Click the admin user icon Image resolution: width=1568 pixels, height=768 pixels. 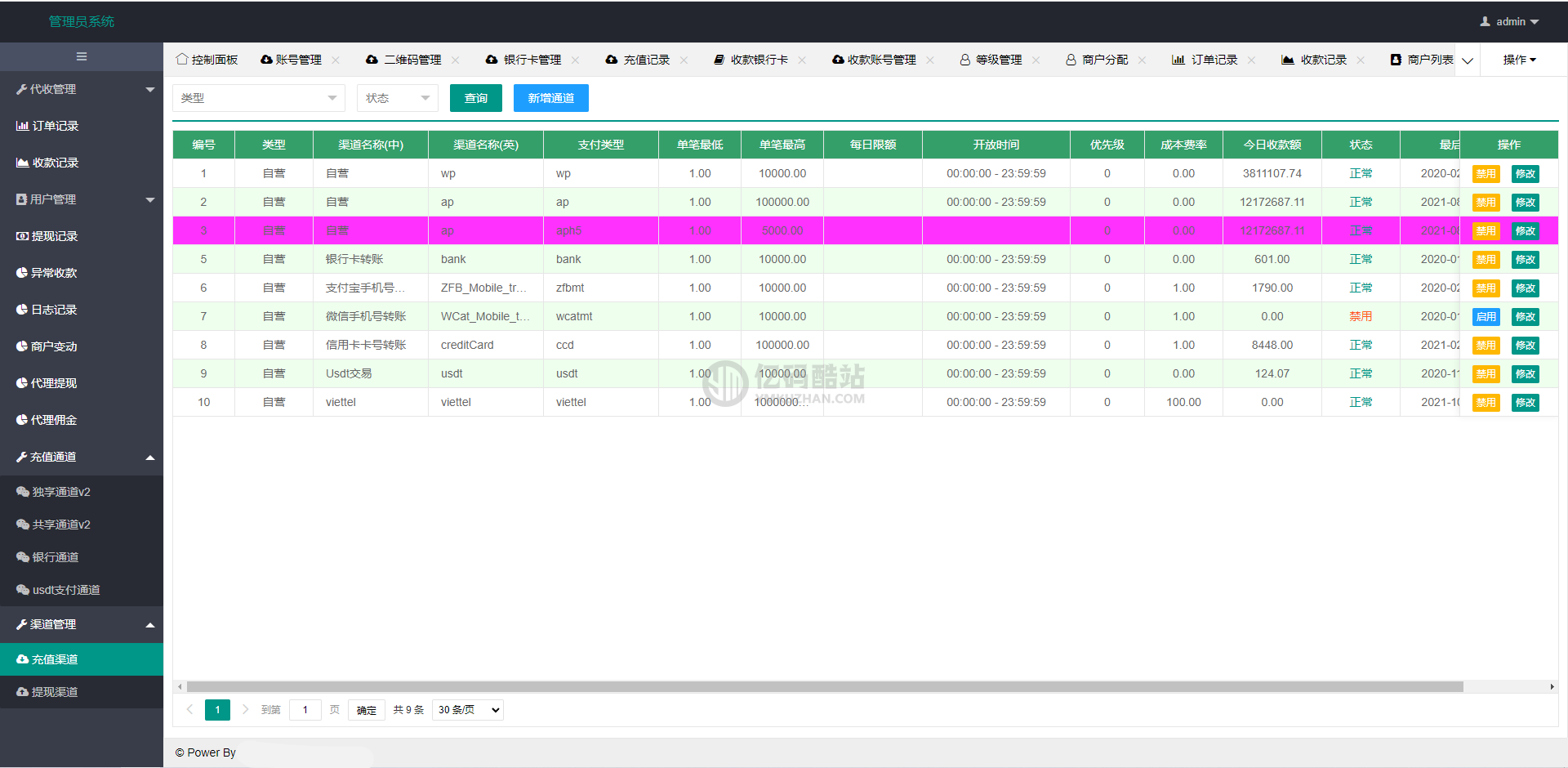1486,22
